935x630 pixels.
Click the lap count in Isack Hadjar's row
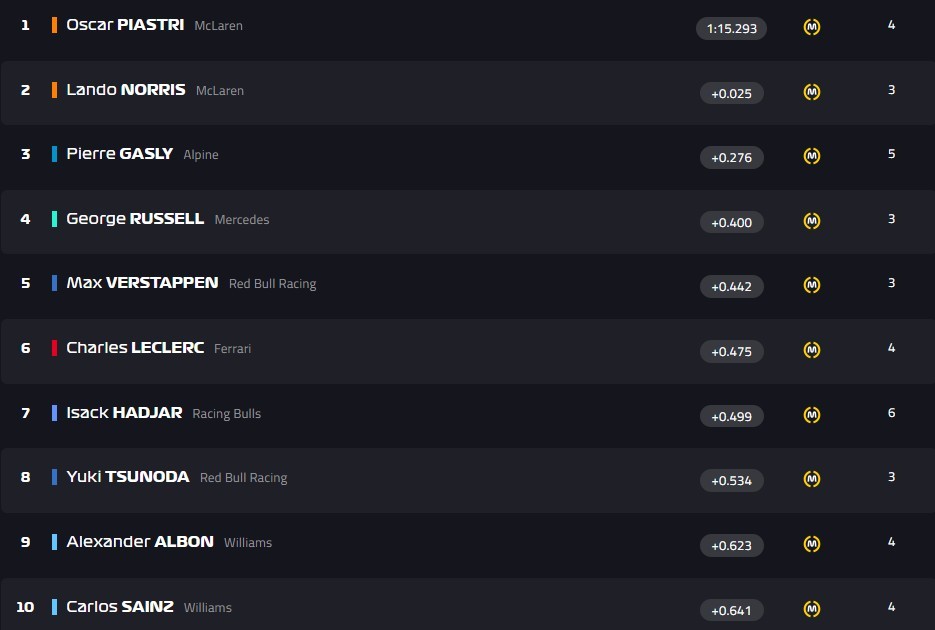(x=891, y=413)
